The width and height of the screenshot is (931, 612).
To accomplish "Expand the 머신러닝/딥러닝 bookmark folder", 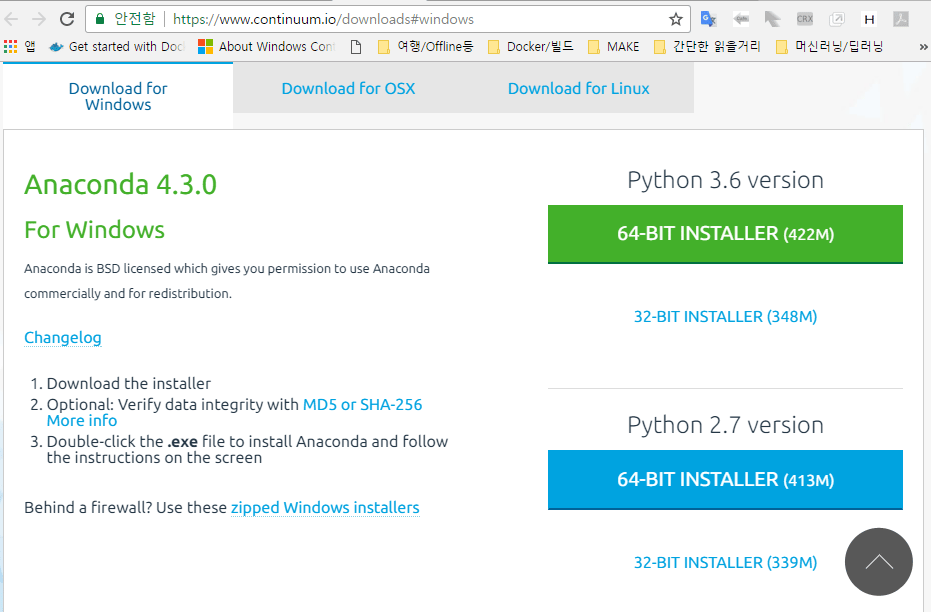I will point(829,46).
